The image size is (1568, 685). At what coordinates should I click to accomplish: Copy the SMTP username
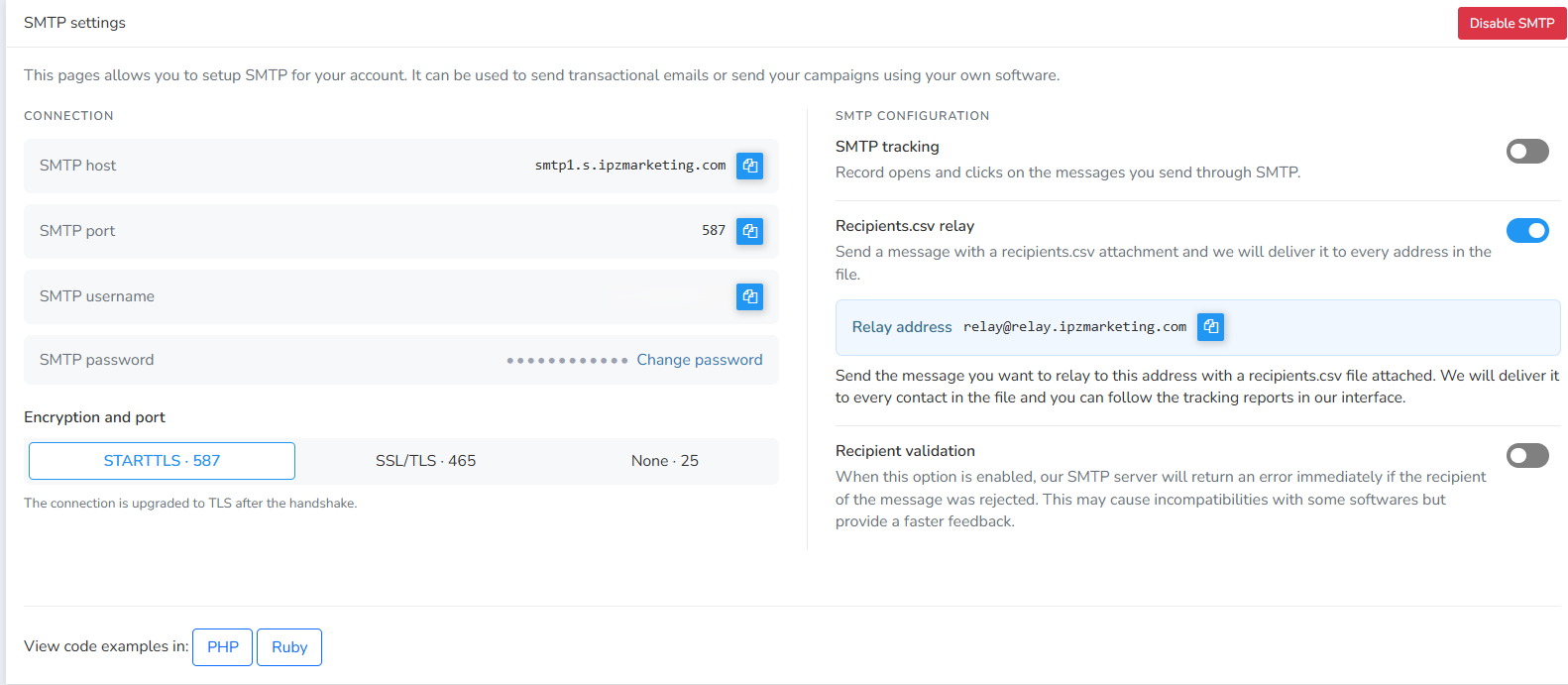pyautogui.click(x=750, y=296)
